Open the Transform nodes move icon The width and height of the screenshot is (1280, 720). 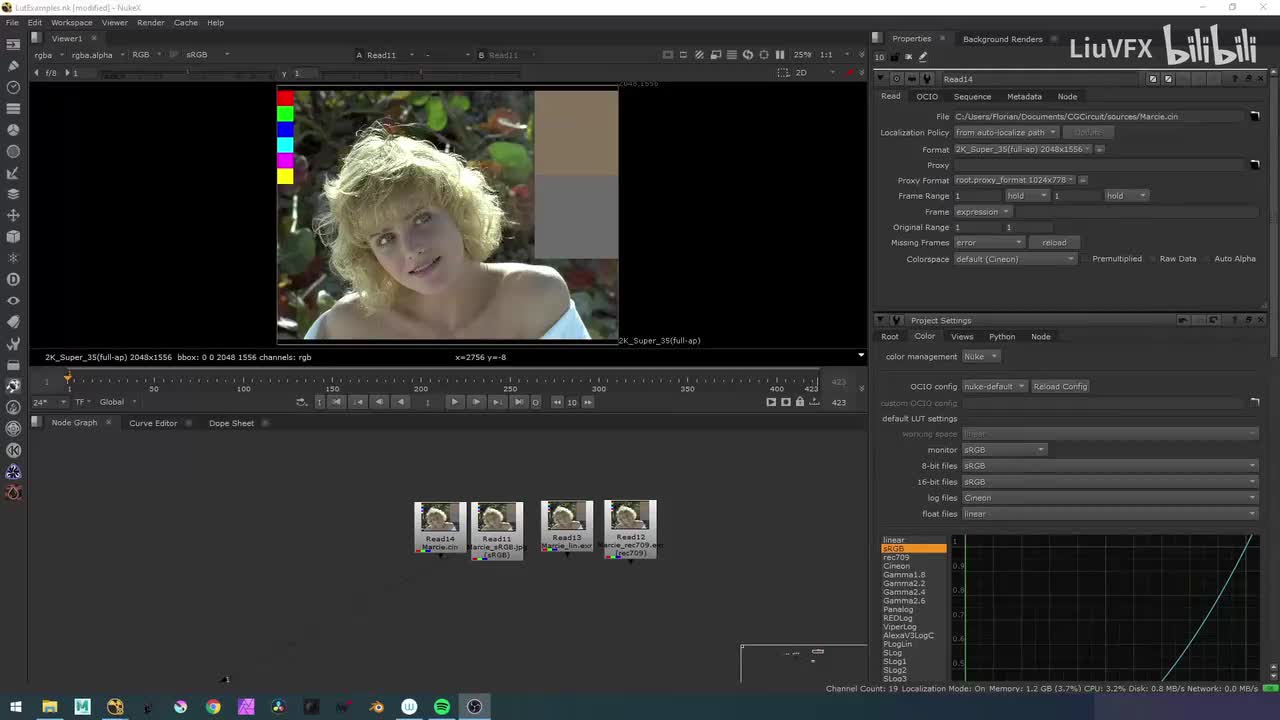(13, 215)
